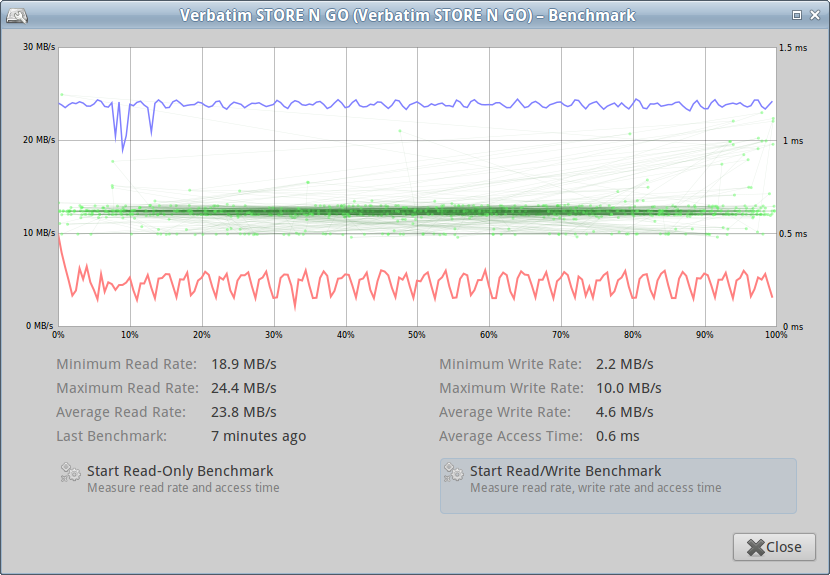This screenshot has height=575, width=830.
Task: Click the 30 MB/s axis label
Action: 39,47
